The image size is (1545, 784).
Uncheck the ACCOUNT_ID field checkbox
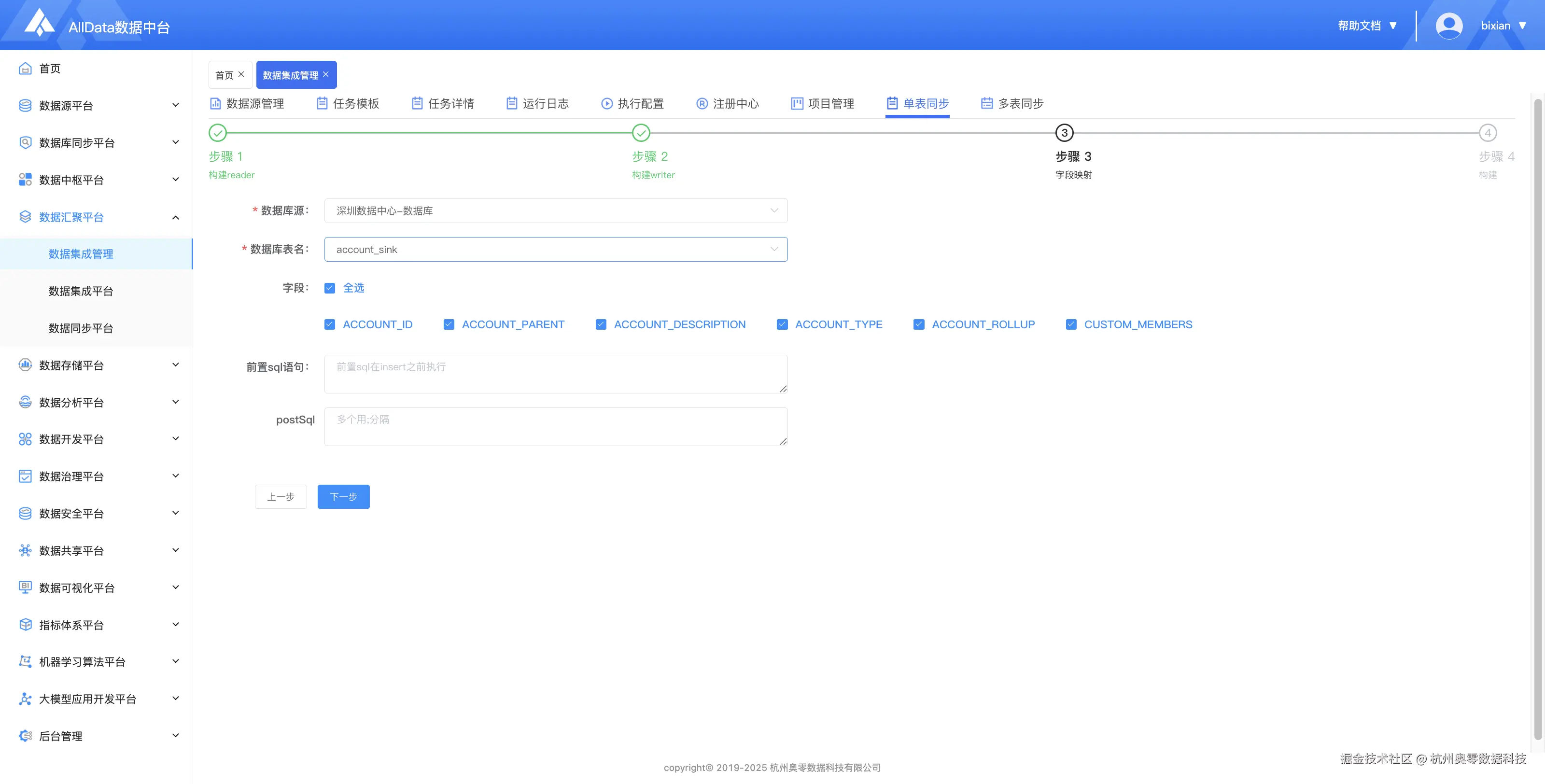(x=330, y=325)
